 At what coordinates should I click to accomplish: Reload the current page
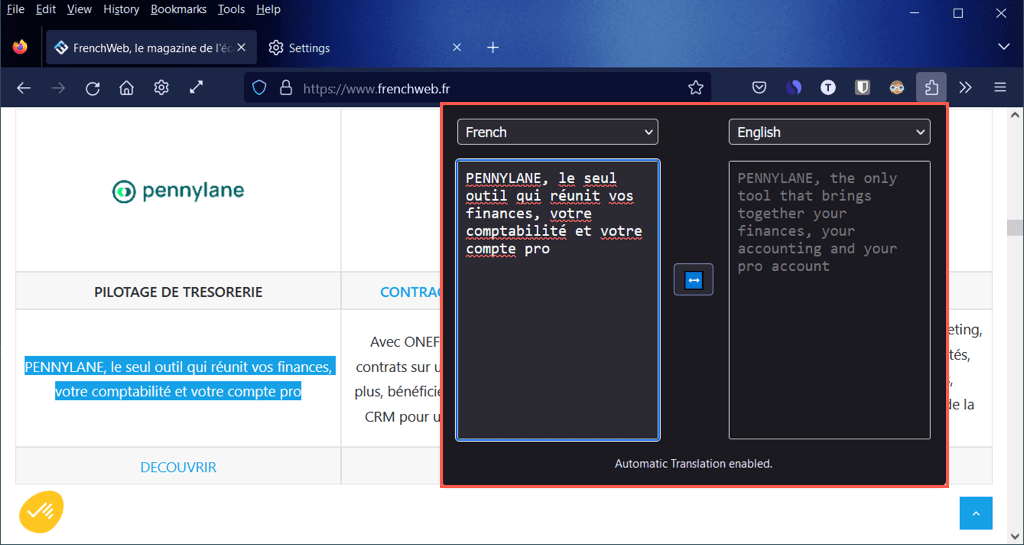[x=92, y=88]
